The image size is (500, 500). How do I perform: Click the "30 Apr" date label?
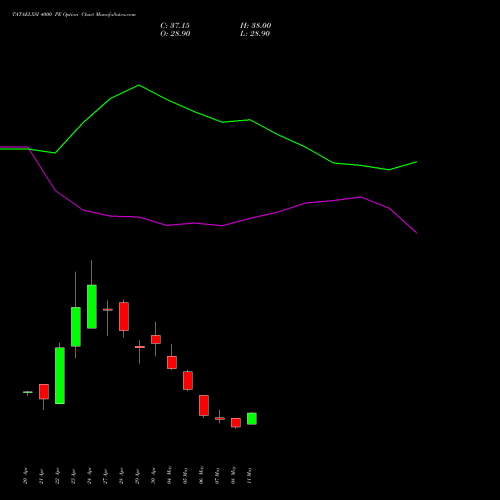(154, 476)
